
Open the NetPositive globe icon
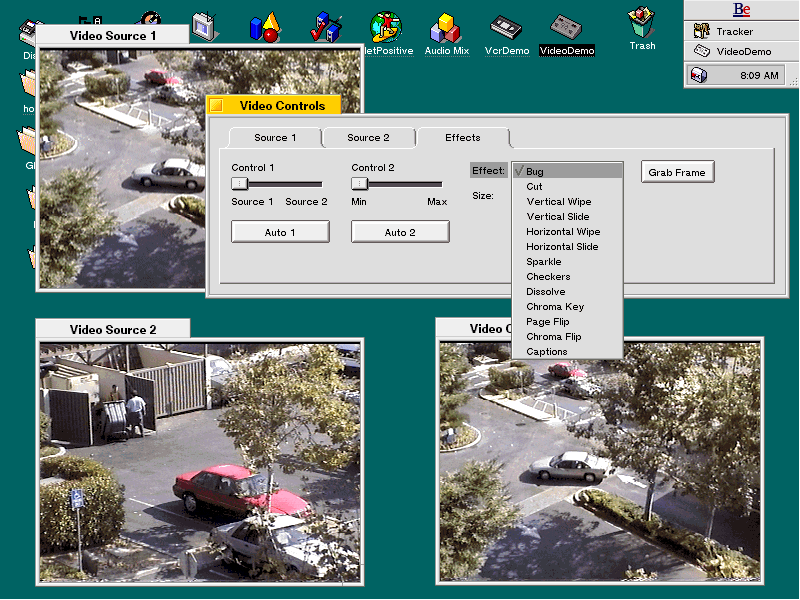(x=386, y=28)
